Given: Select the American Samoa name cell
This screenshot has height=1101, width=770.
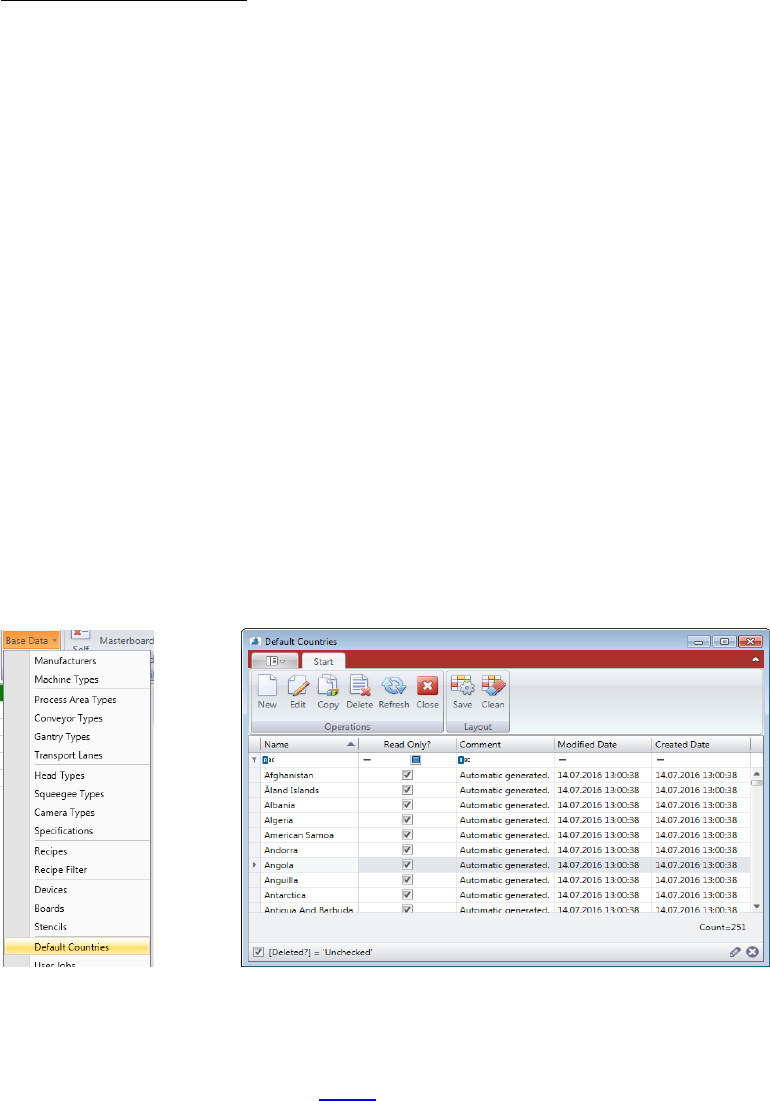Looking at the screenshot, I should 310,835.
